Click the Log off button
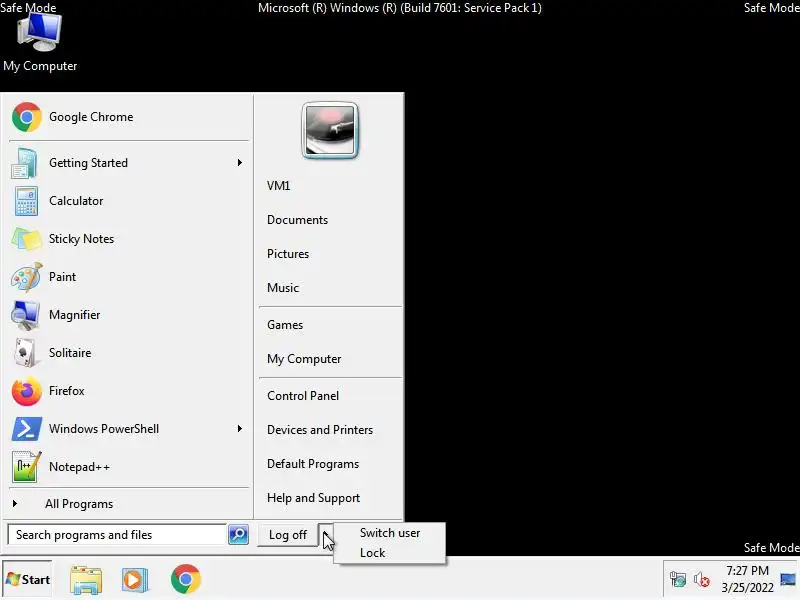This screenshot has width=800, height=600. [288, 535]
